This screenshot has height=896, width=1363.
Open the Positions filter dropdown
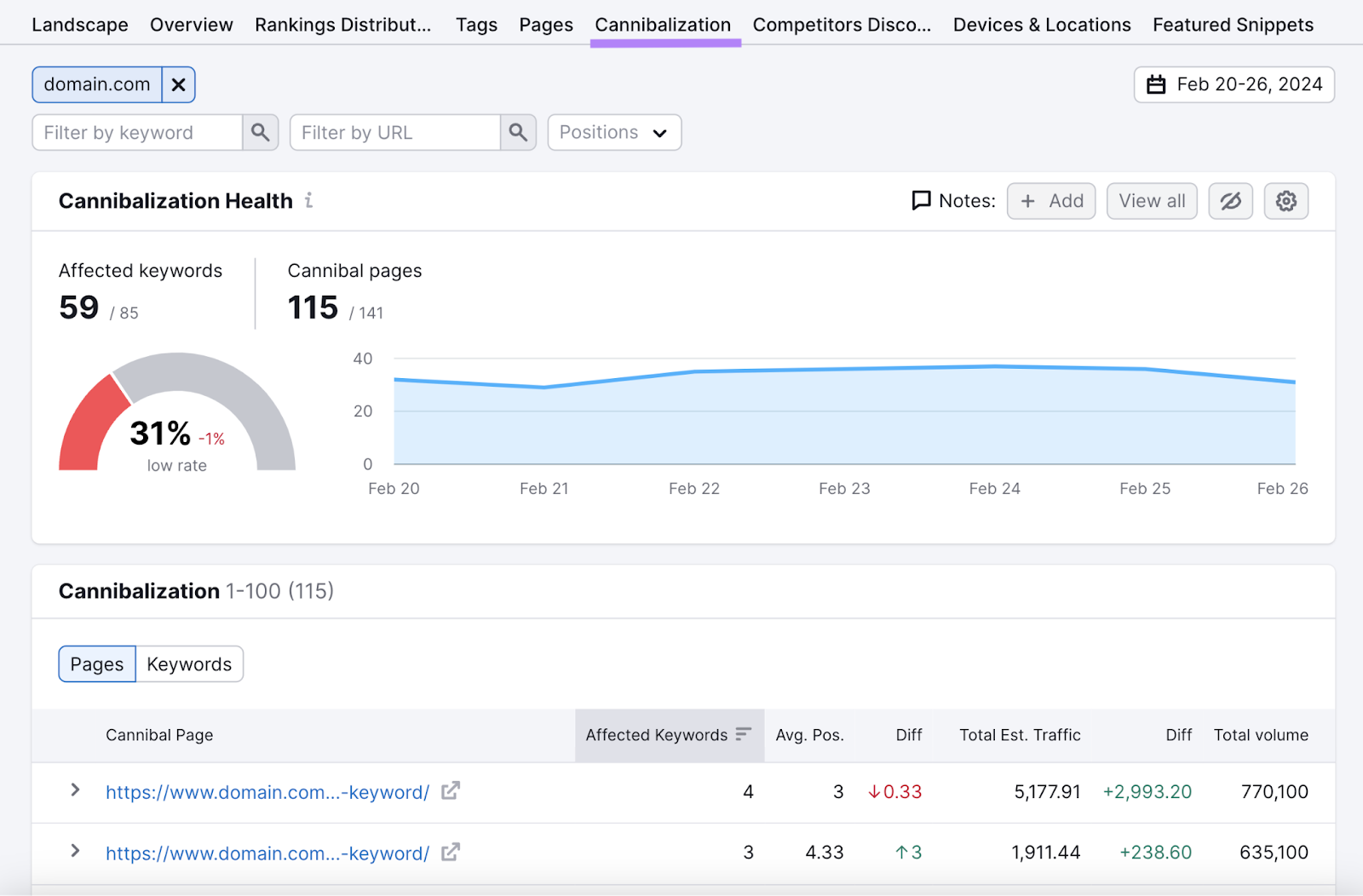click(613, 132)
